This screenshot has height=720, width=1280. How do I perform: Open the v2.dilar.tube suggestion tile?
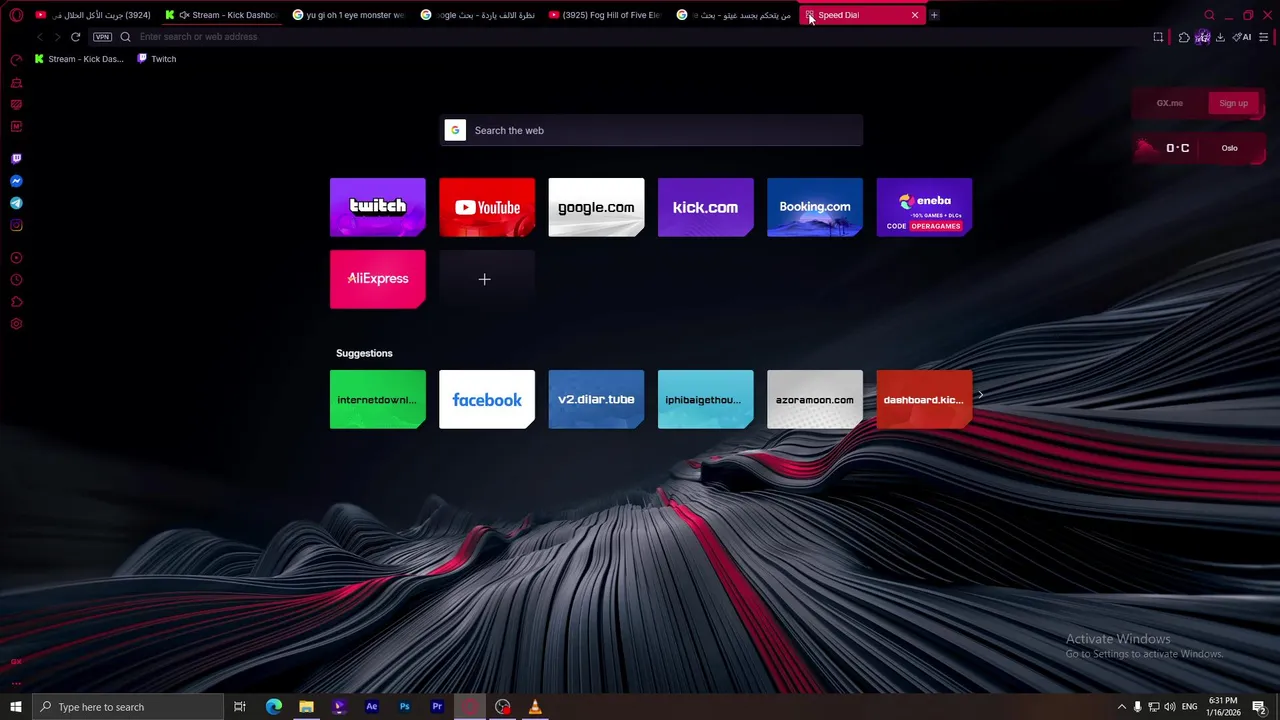pos(596,399)
